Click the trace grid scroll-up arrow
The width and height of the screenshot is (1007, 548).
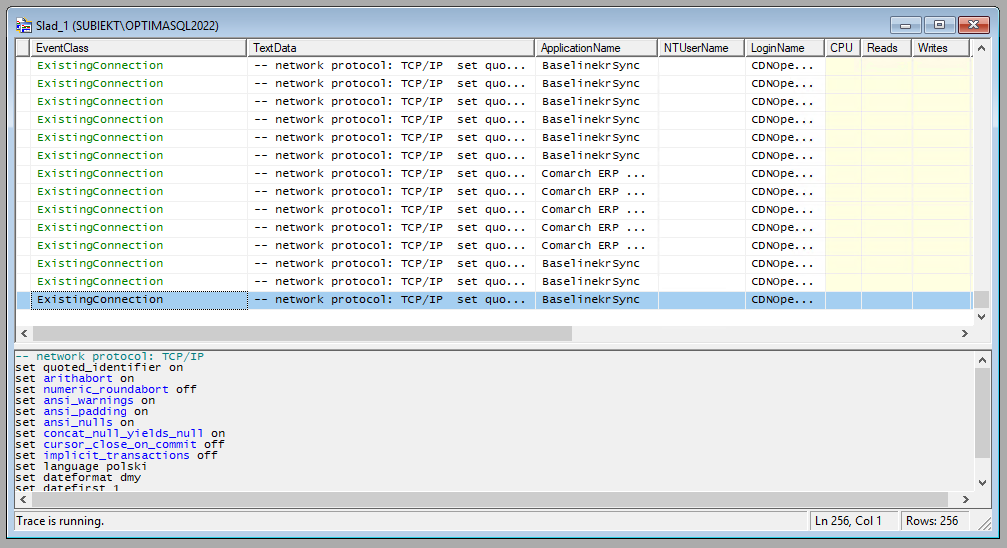981,48
